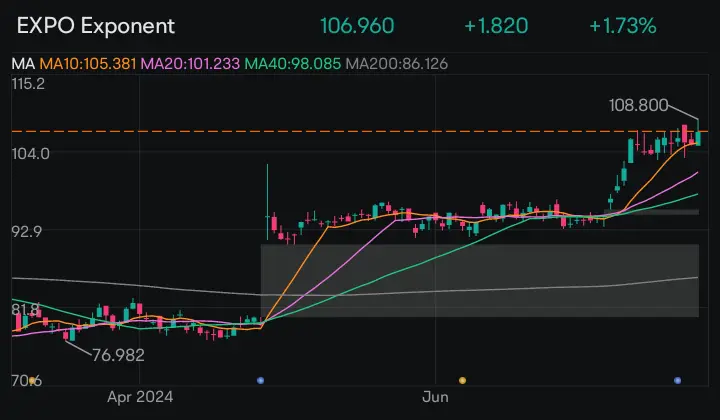Image resolution: width=720 pixels, height=420 pixels.
Task: Click the 76.982 low price label
Action: (x=118, y=355)
